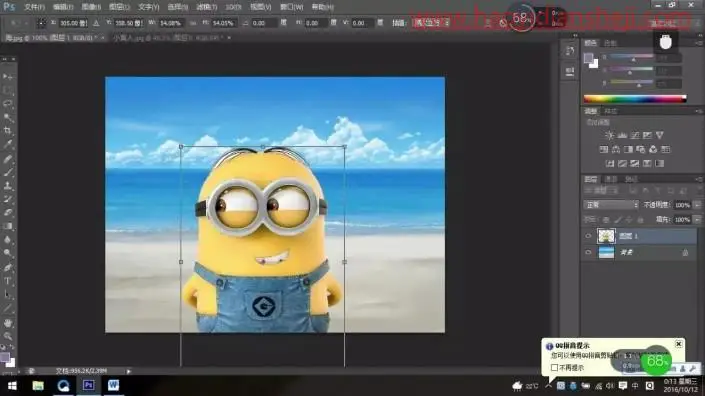Screen dimensions: 705x396
Task: Click the Levels adjustment icon
Action: [622, 135]
